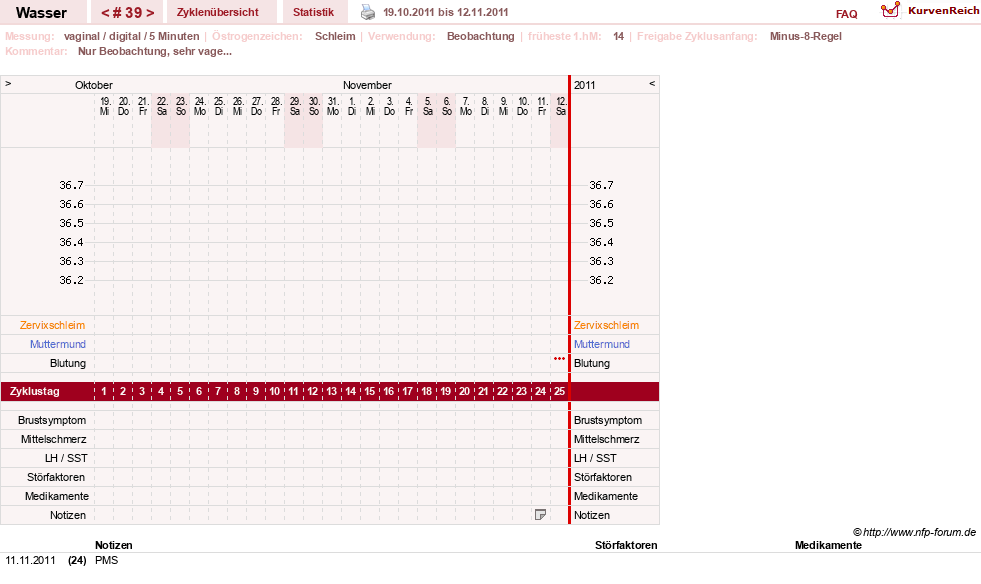Go to next cycle with the '>' arrow

click(150, 13)
